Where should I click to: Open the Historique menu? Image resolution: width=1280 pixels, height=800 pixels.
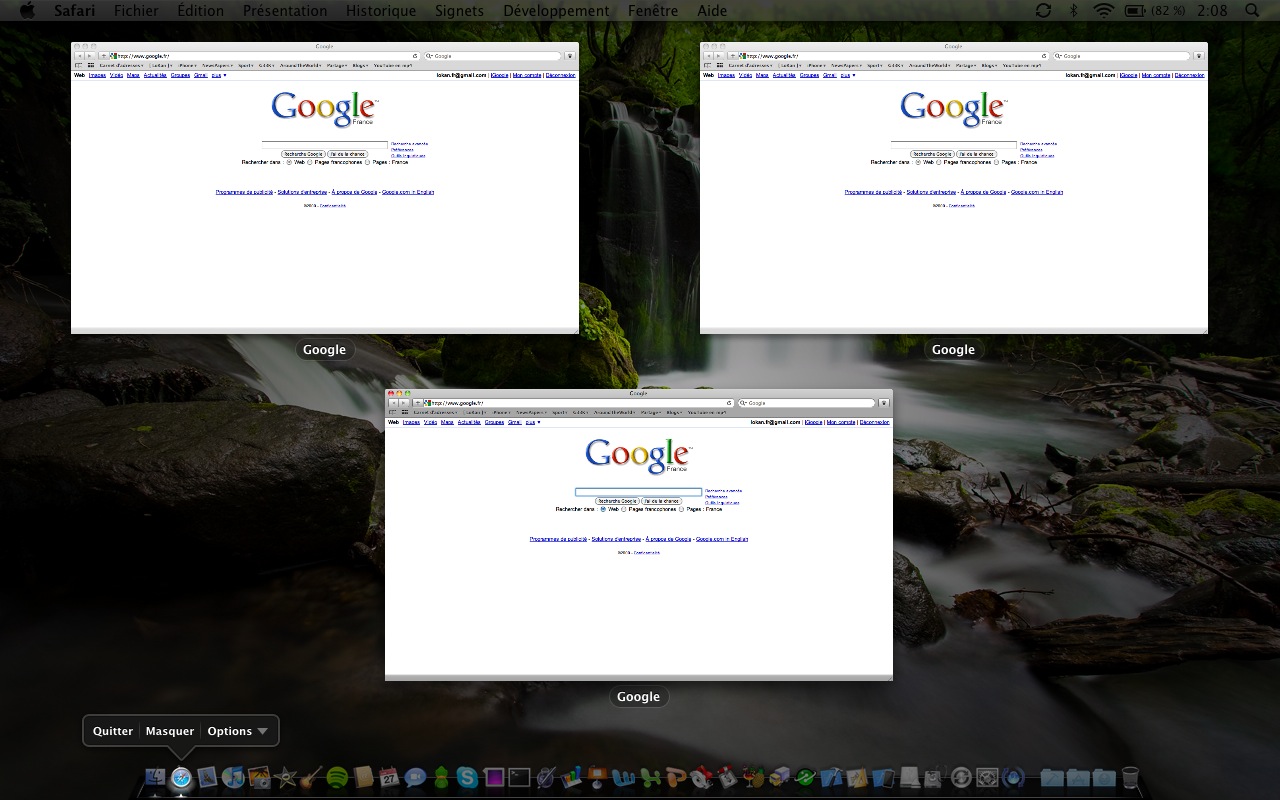381,11
